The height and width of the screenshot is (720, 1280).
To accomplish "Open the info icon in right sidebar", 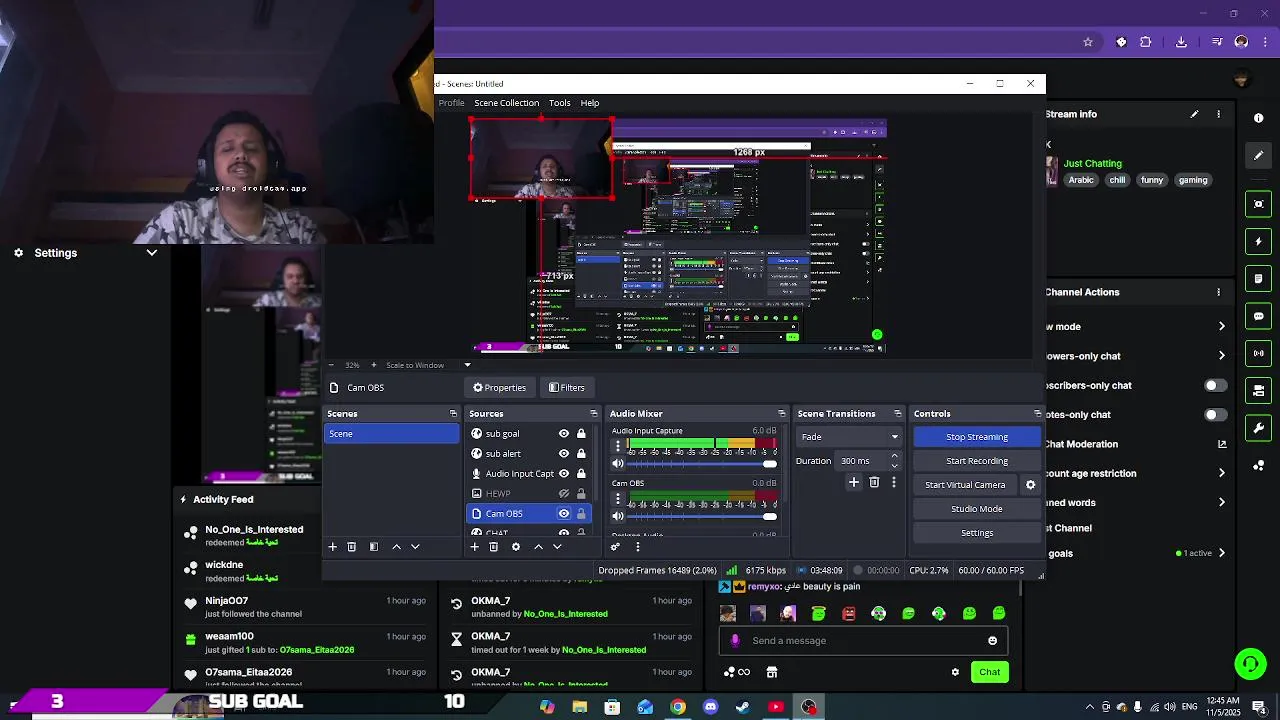I will coord(1259,118).
